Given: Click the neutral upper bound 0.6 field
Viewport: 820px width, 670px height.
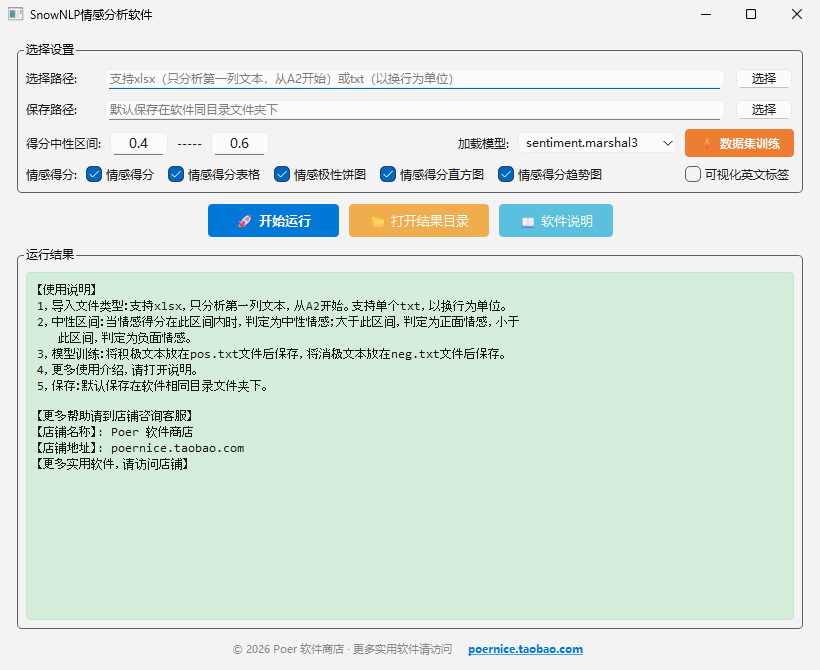Looking at the screenshot, I should 240,143.
